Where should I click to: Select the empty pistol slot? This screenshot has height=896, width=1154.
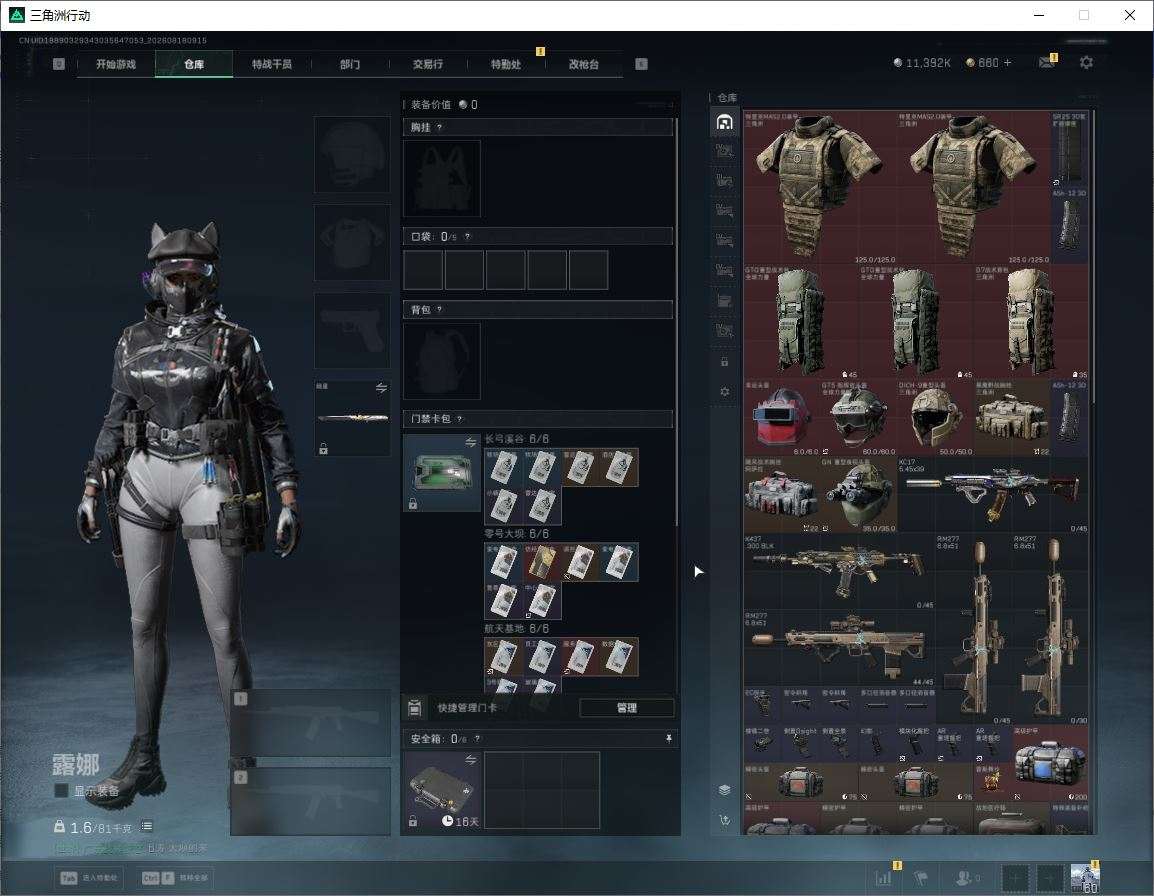coord(353,331)
